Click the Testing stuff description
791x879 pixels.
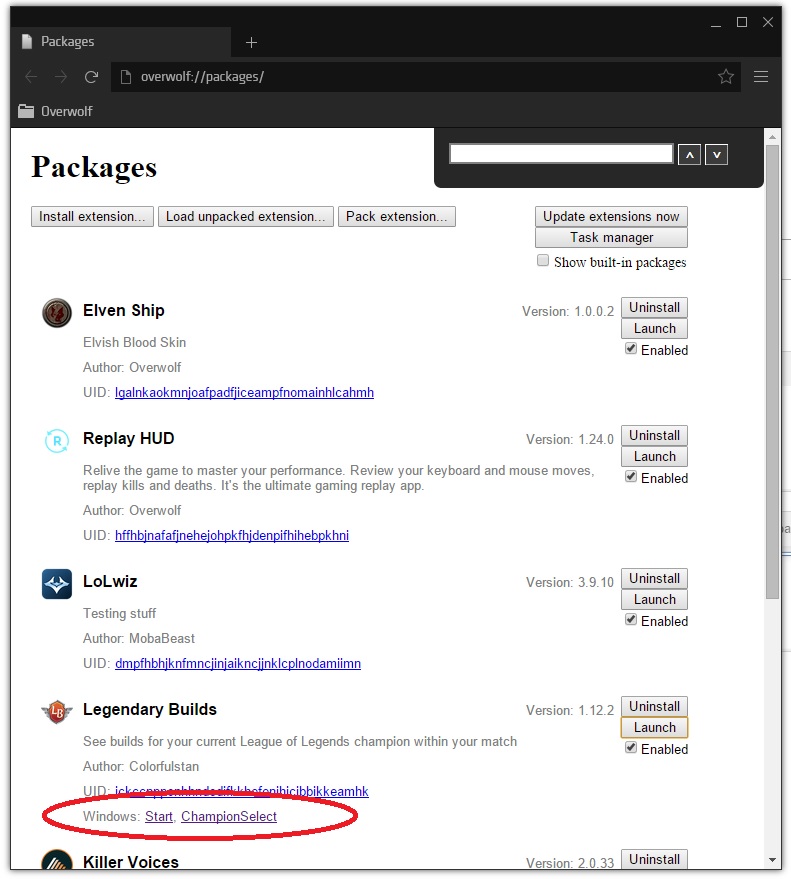click(119, 614)
